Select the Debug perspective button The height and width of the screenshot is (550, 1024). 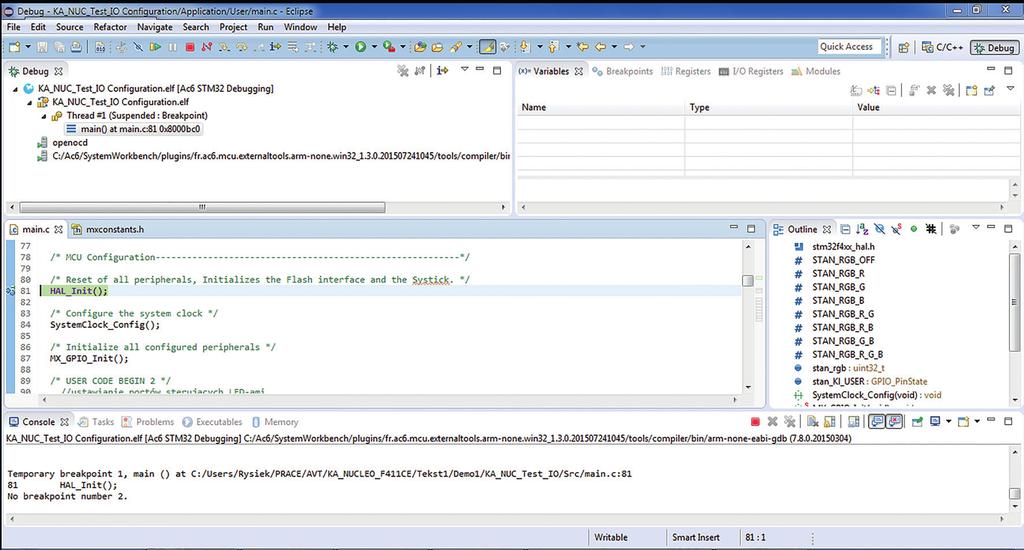click(995, 48)
